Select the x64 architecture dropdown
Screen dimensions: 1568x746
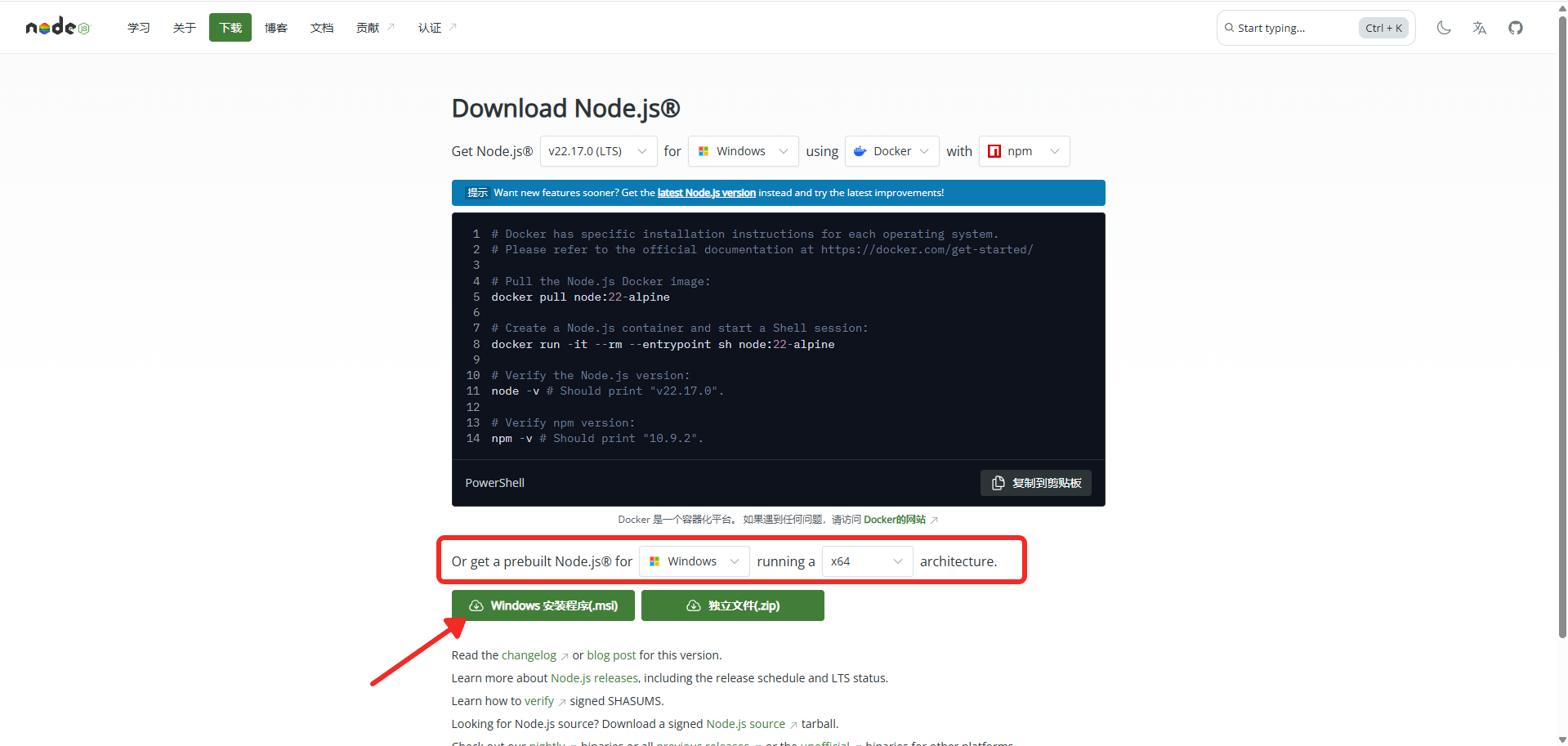click(x=867, y=561)
